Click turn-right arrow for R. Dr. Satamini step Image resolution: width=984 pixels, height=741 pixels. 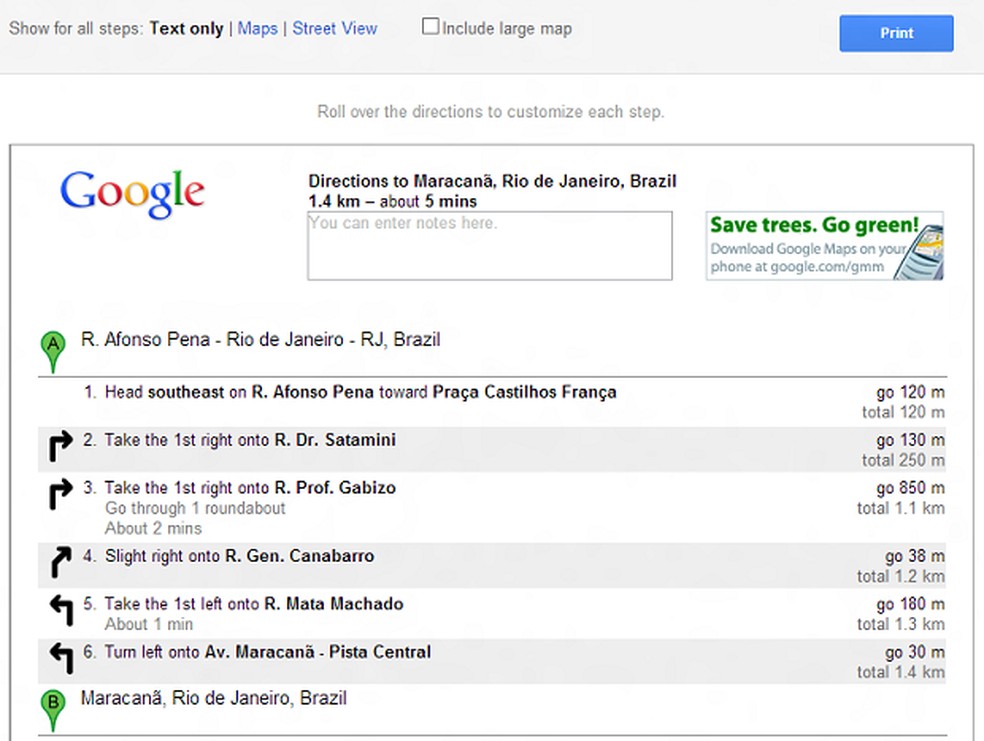61,447
